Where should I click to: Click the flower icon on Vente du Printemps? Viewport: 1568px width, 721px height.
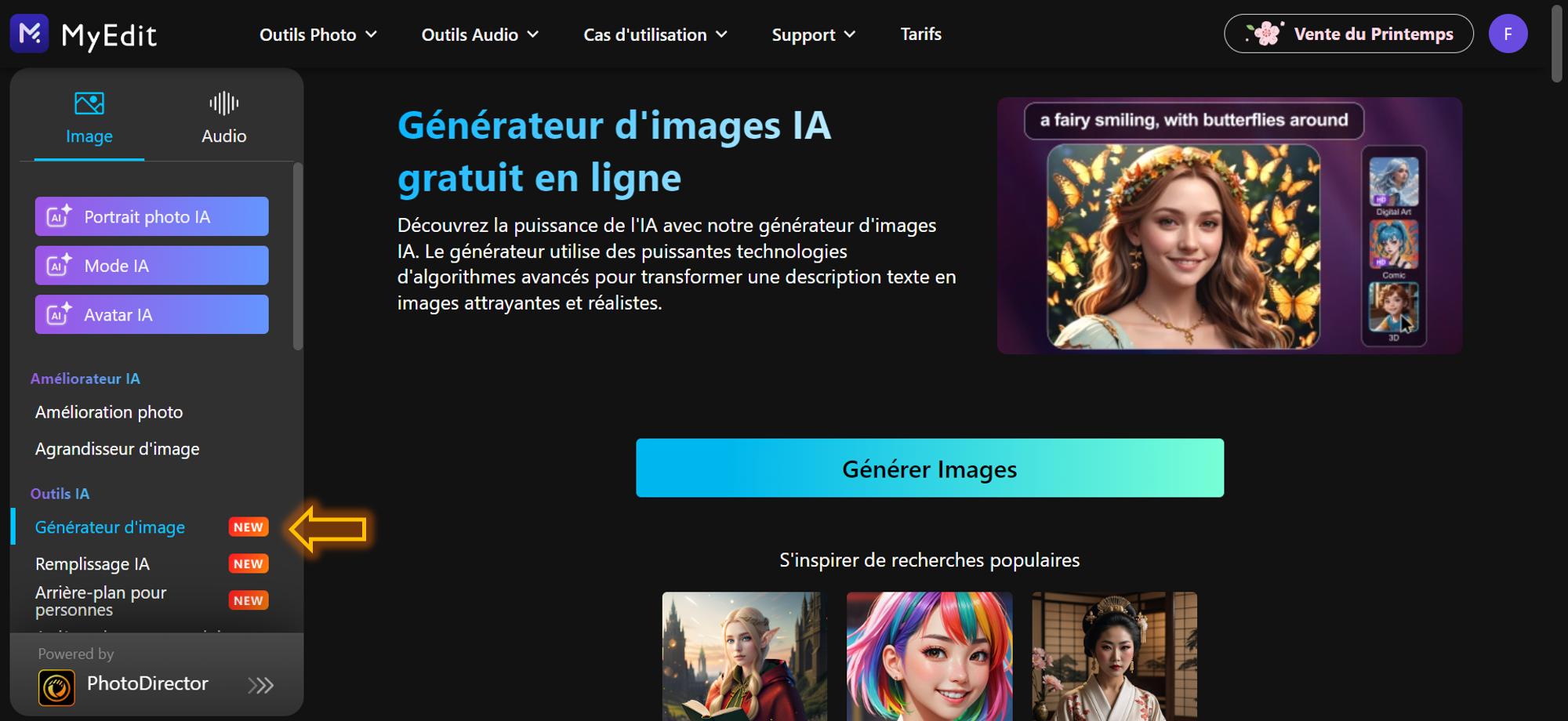pos(1265,33)
